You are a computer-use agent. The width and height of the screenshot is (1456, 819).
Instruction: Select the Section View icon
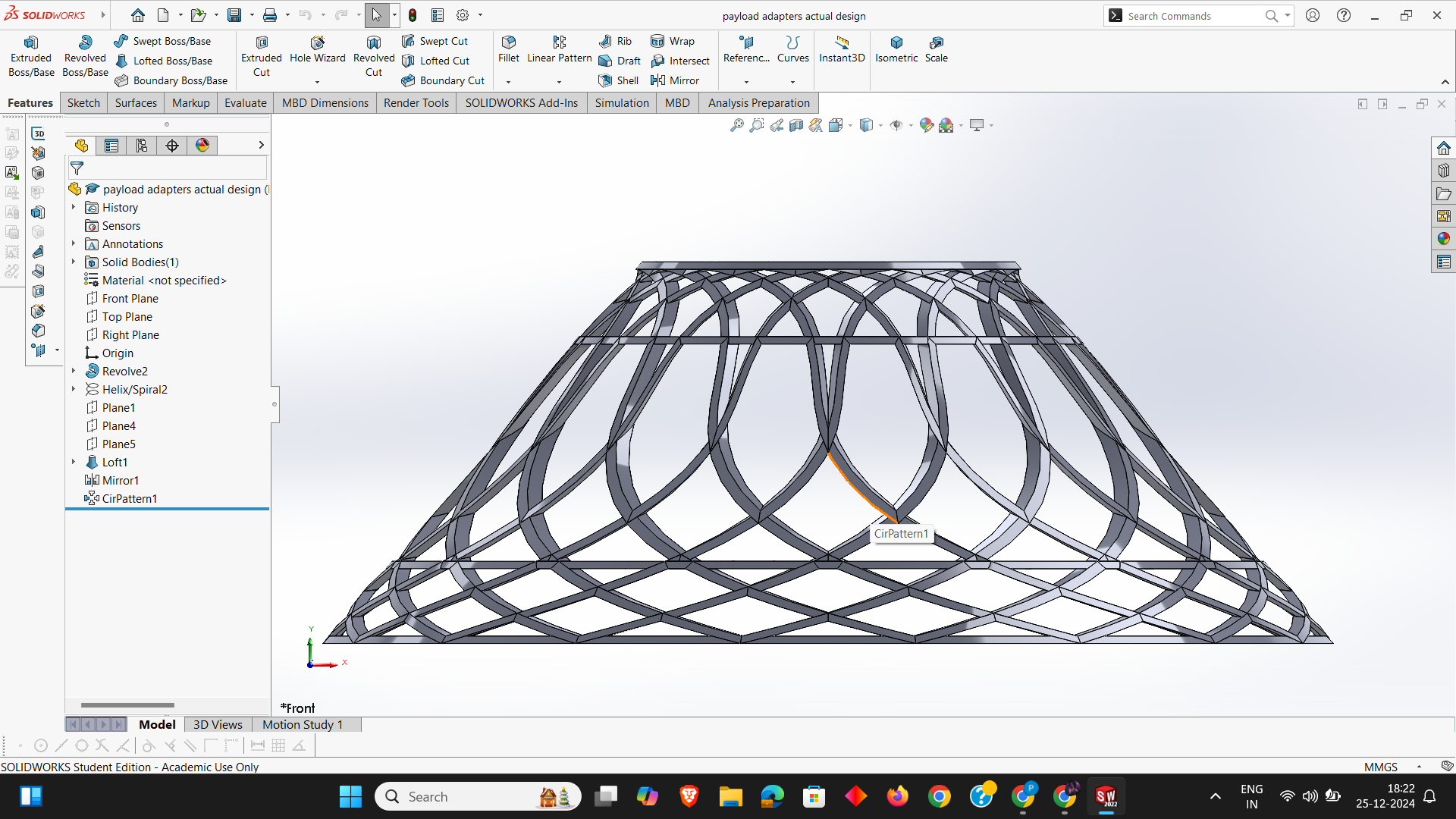[795, 125]
